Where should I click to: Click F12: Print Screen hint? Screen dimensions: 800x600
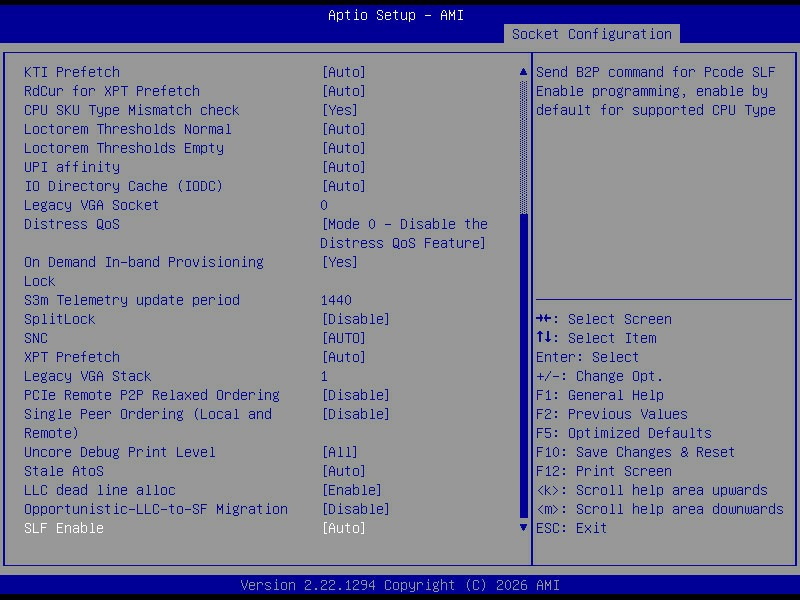tap(604, 471)
